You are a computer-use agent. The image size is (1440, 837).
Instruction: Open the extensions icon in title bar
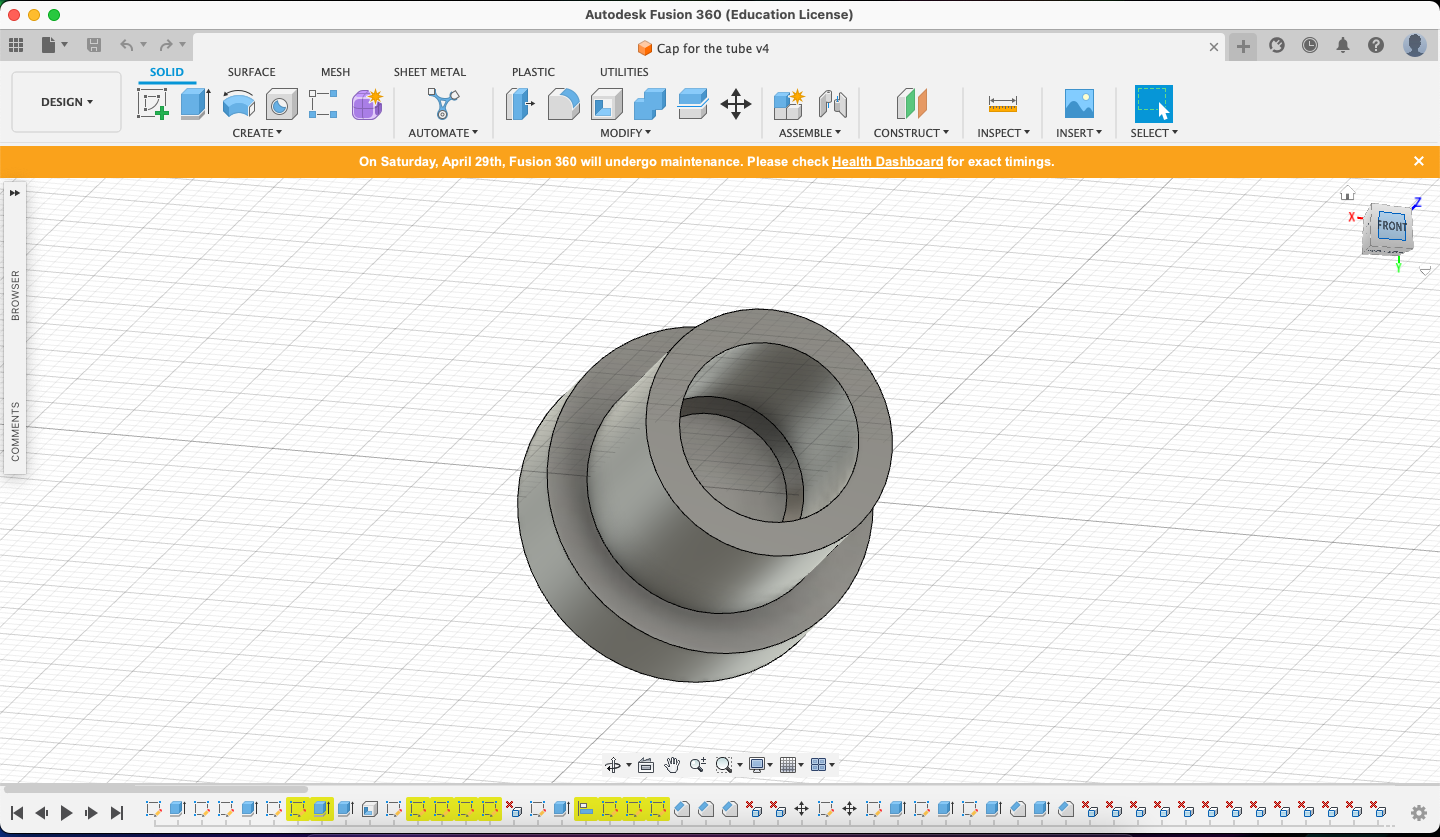[1277, 45]
